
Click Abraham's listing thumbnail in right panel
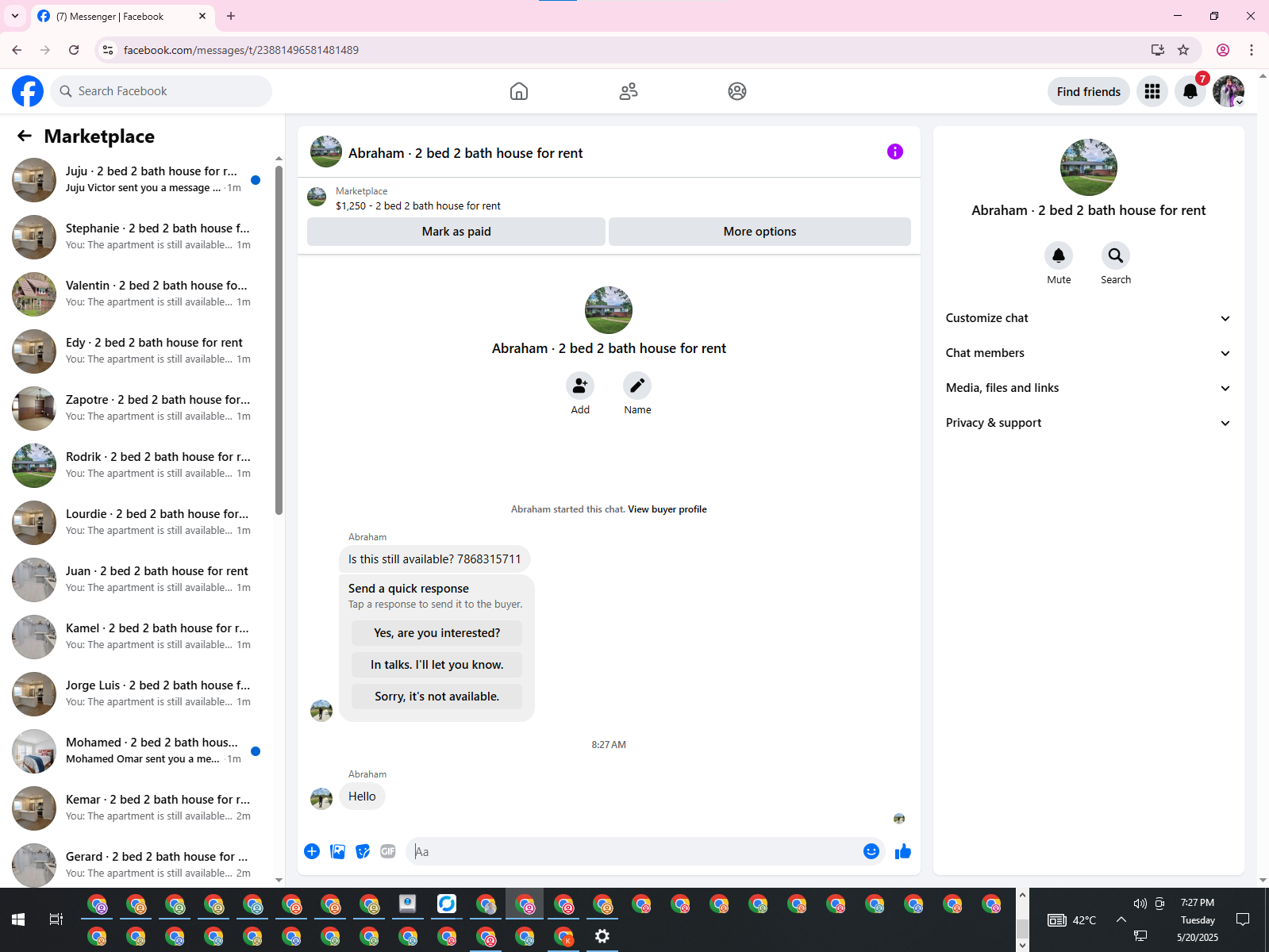click(1088, 167)
